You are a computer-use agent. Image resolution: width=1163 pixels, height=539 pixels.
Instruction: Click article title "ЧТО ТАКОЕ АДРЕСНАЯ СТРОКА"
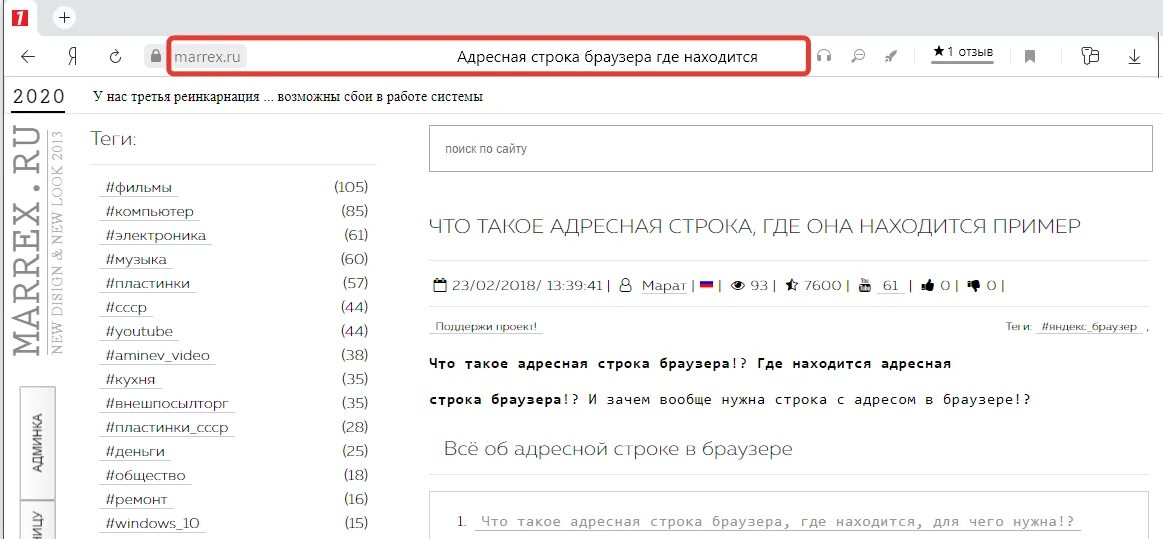point(755,226)
